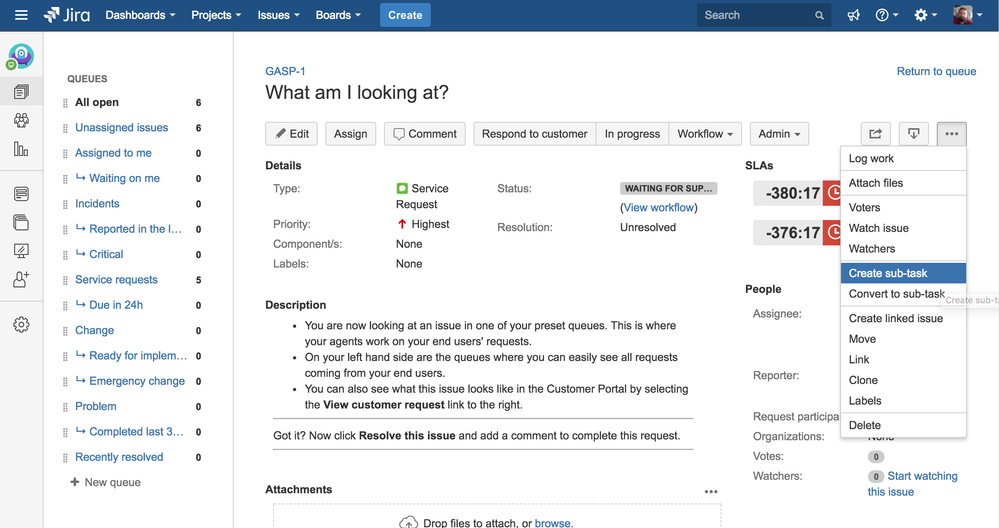Click the In progress transition button
This screenshot has height=528, width=999.
pyautogui.click(x=632, y=134)
